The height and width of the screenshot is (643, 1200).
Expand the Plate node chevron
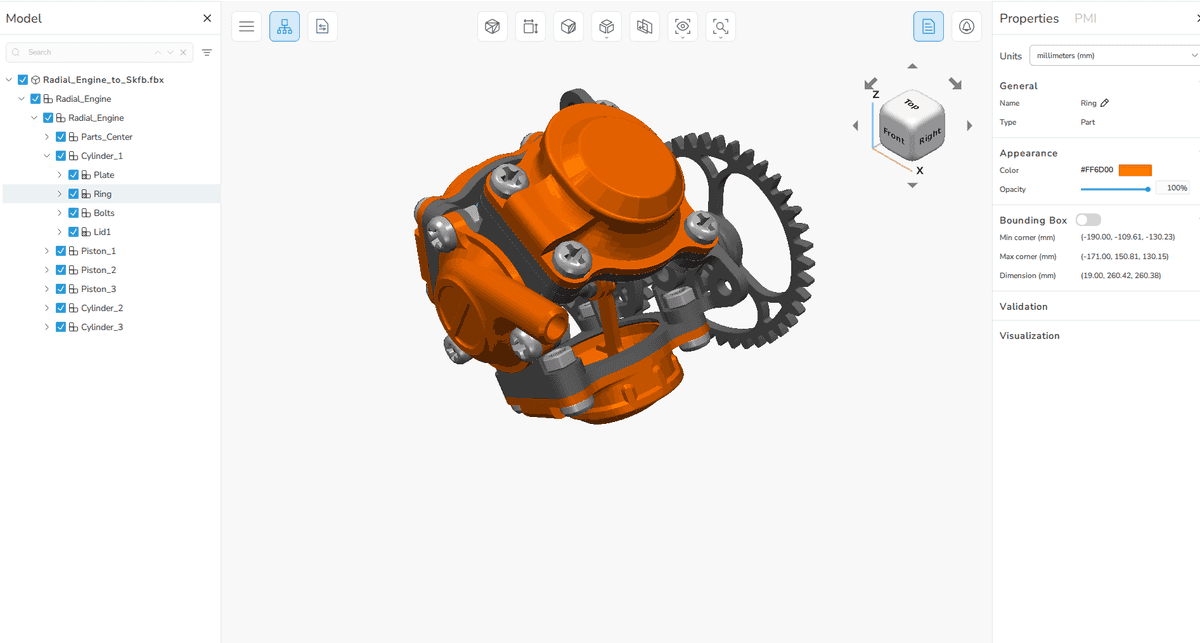pos(59,174)
